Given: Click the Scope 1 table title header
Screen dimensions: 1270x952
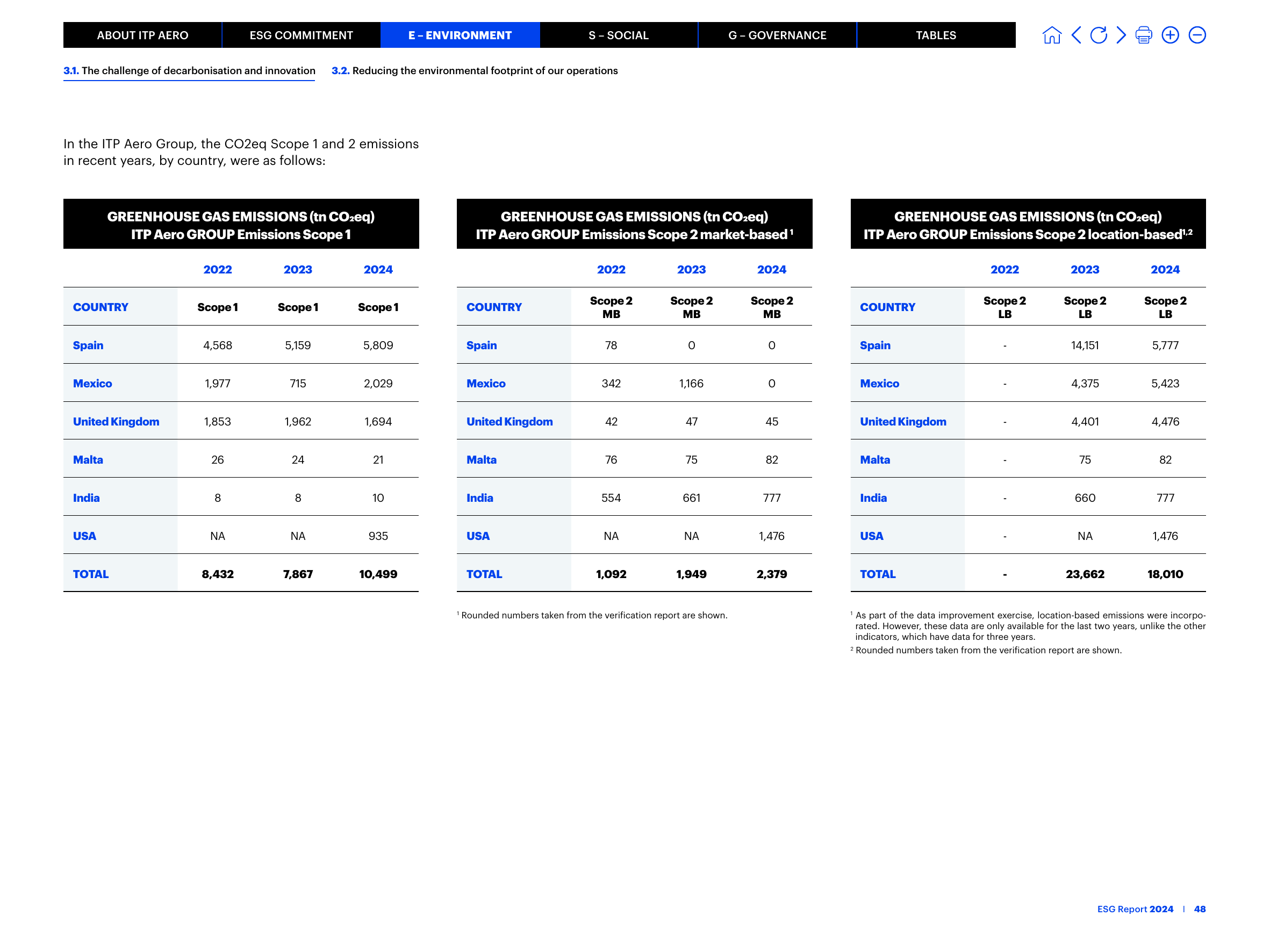Looking at the screenshot, I should [x=241, y=224].
